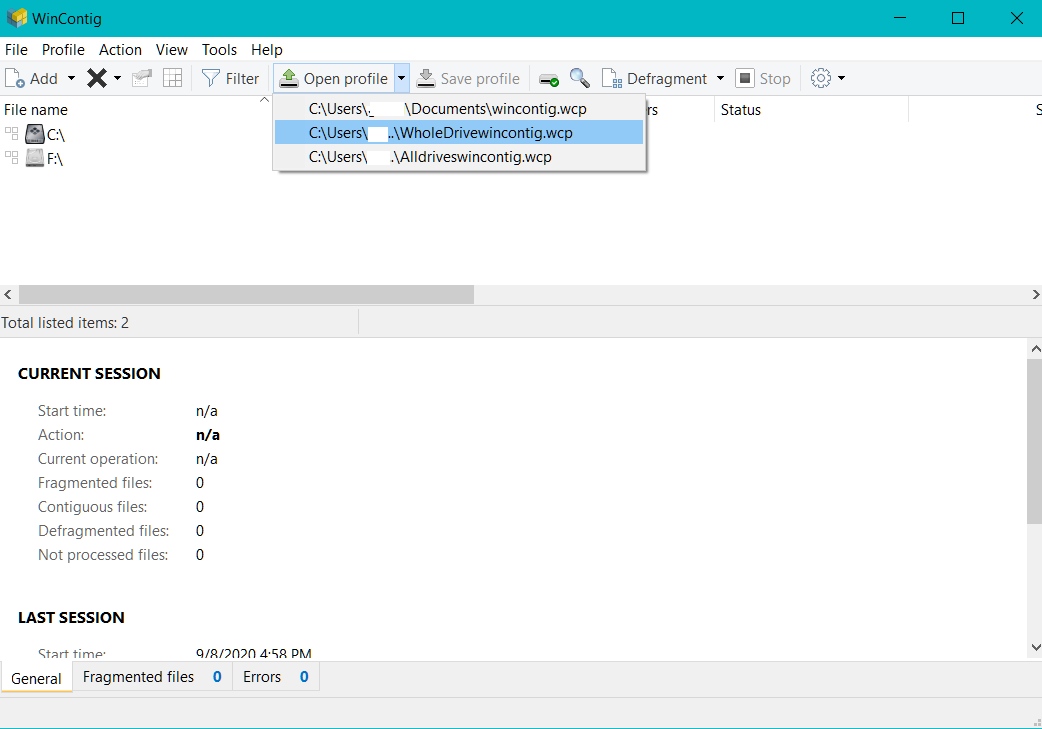
Task: Click the horizontal scrollbar left arrow
Action: coord(8,294)
